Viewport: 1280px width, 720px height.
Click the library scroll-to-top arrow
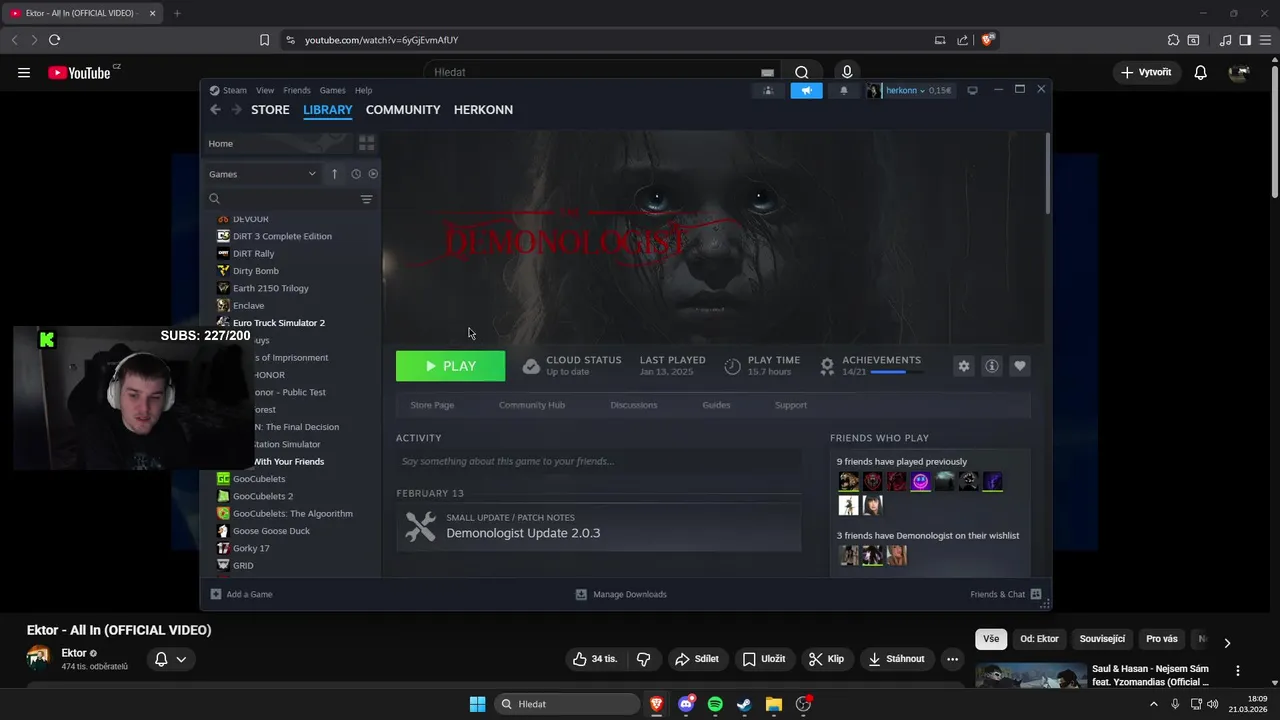tap(334, 174)
